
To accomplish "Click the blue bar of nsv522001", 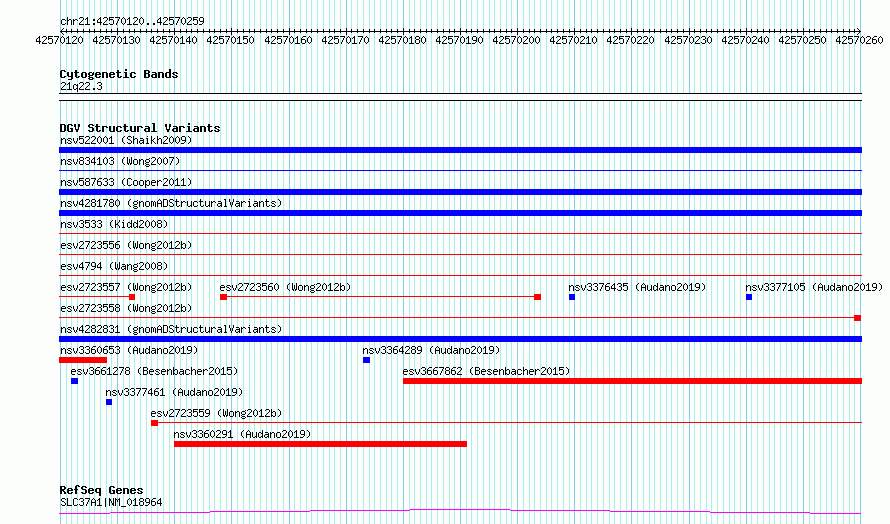I will tap(460, 150).
